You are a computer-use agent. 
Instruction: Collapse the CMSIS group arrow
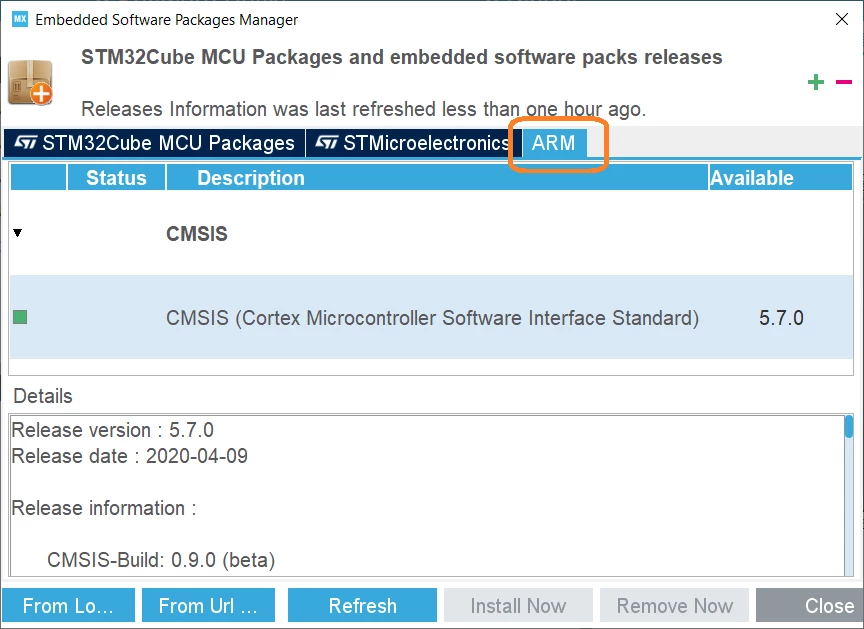[x=18, y=233]
